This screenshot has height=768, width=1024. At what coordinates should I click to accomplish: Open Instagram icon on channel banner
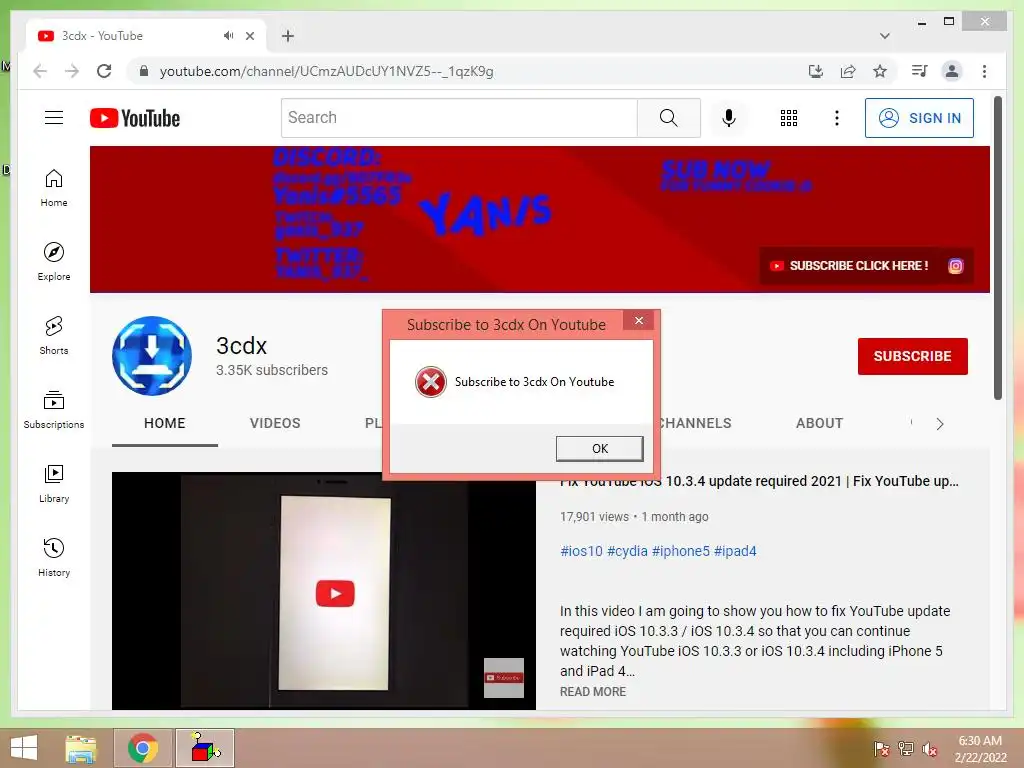coord(955,266)
